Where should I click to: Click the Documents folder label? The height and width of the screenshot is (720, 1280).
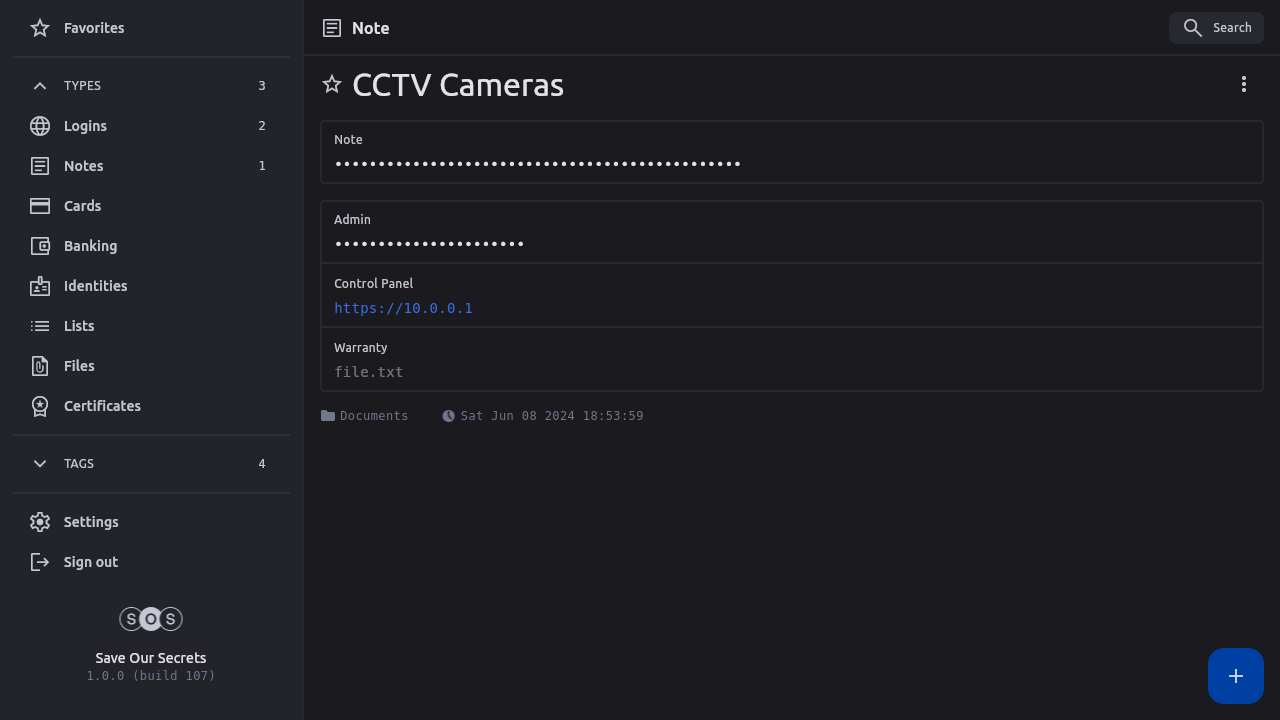[373, 416]
